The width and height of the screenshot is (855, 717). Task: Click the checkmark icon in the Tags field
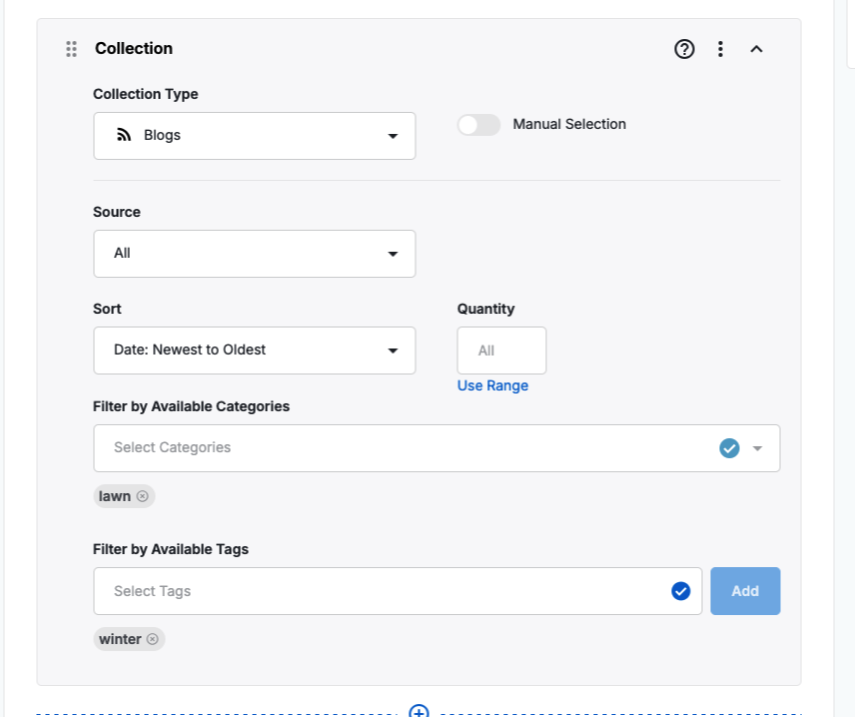click(681, 591)
